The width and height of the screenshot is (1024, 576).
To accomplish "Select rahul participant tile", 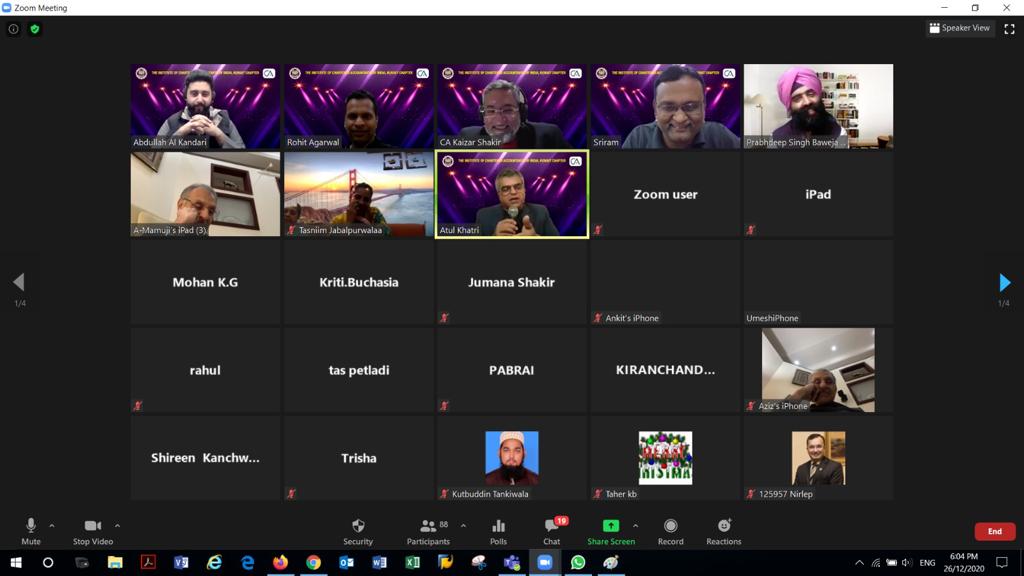I will point(205,370).
